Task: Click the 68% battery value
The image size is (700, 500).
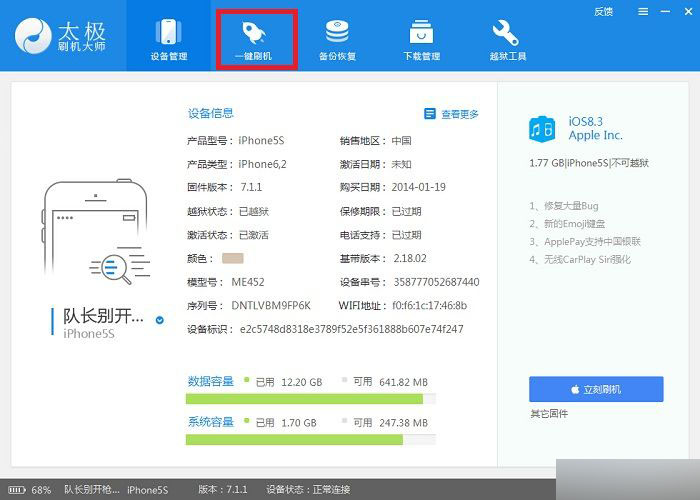Action: pos(41,490)
